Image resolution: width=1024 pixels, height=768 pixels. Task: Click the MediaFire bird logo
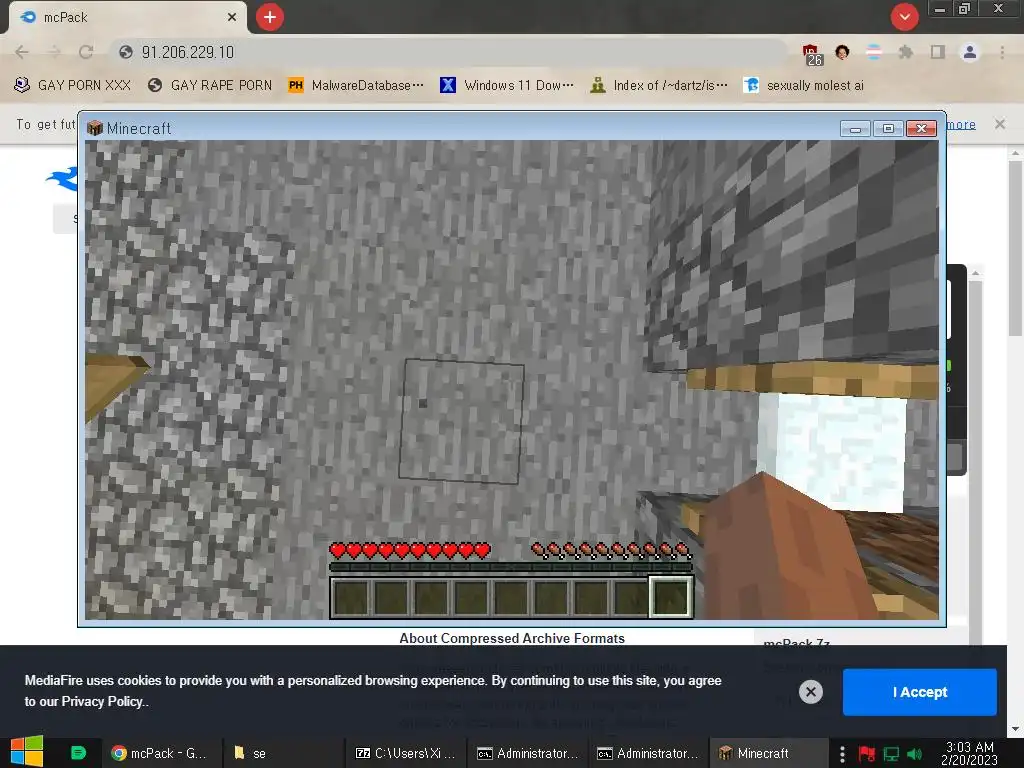click(62, 178)
